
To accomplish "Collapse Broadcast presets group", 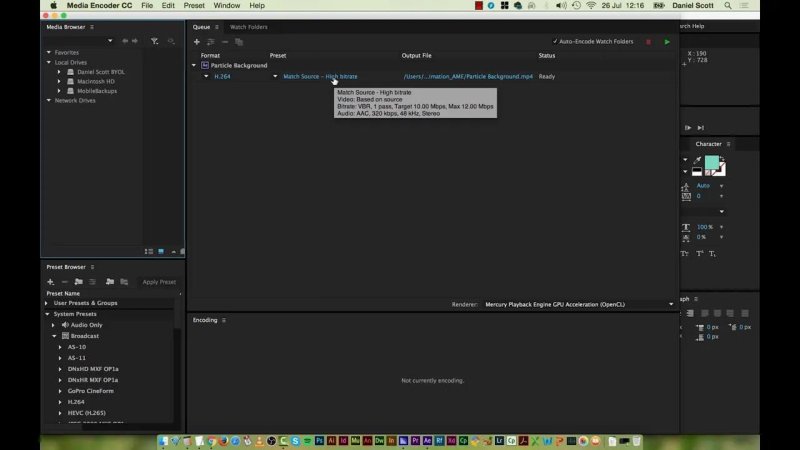I will click(54, 336).
